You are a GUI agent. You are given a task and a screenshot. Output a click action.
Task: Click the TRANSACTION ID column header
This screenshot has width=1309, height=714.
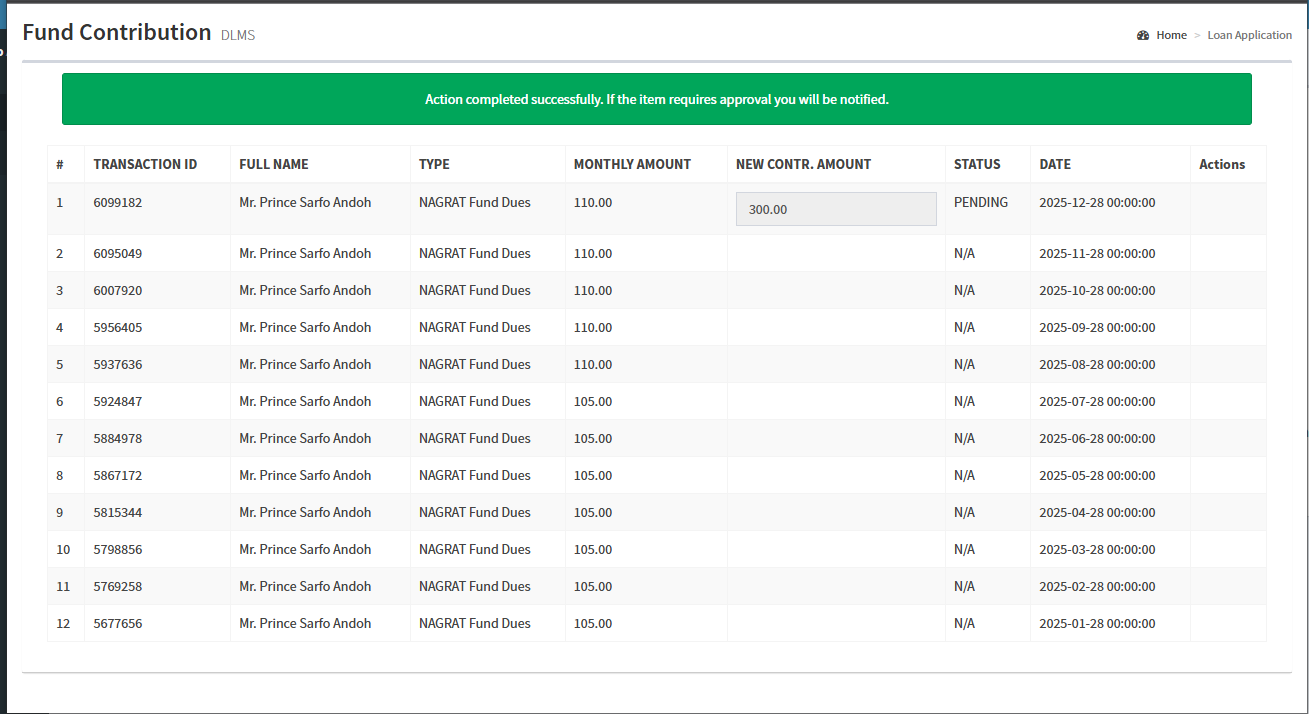click(x=145, y=164)
